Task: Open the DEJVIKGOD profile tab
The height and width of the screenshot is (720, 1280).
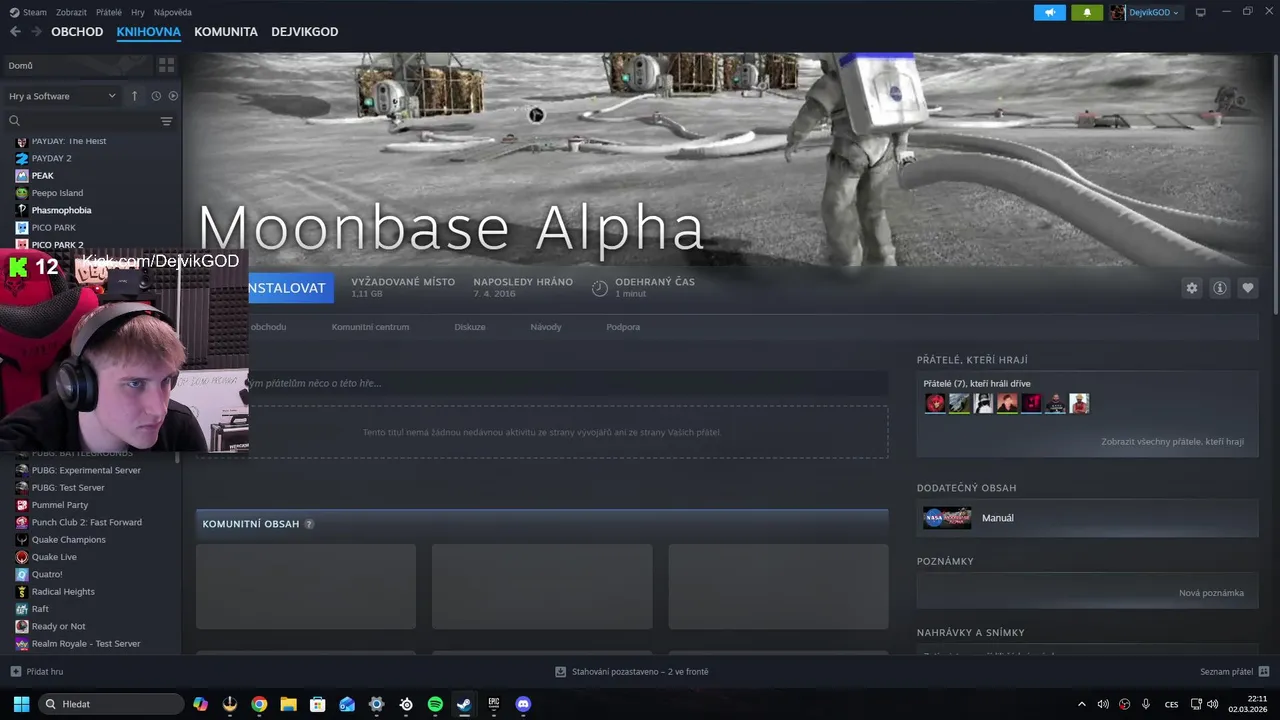Action: pos(305,32)
